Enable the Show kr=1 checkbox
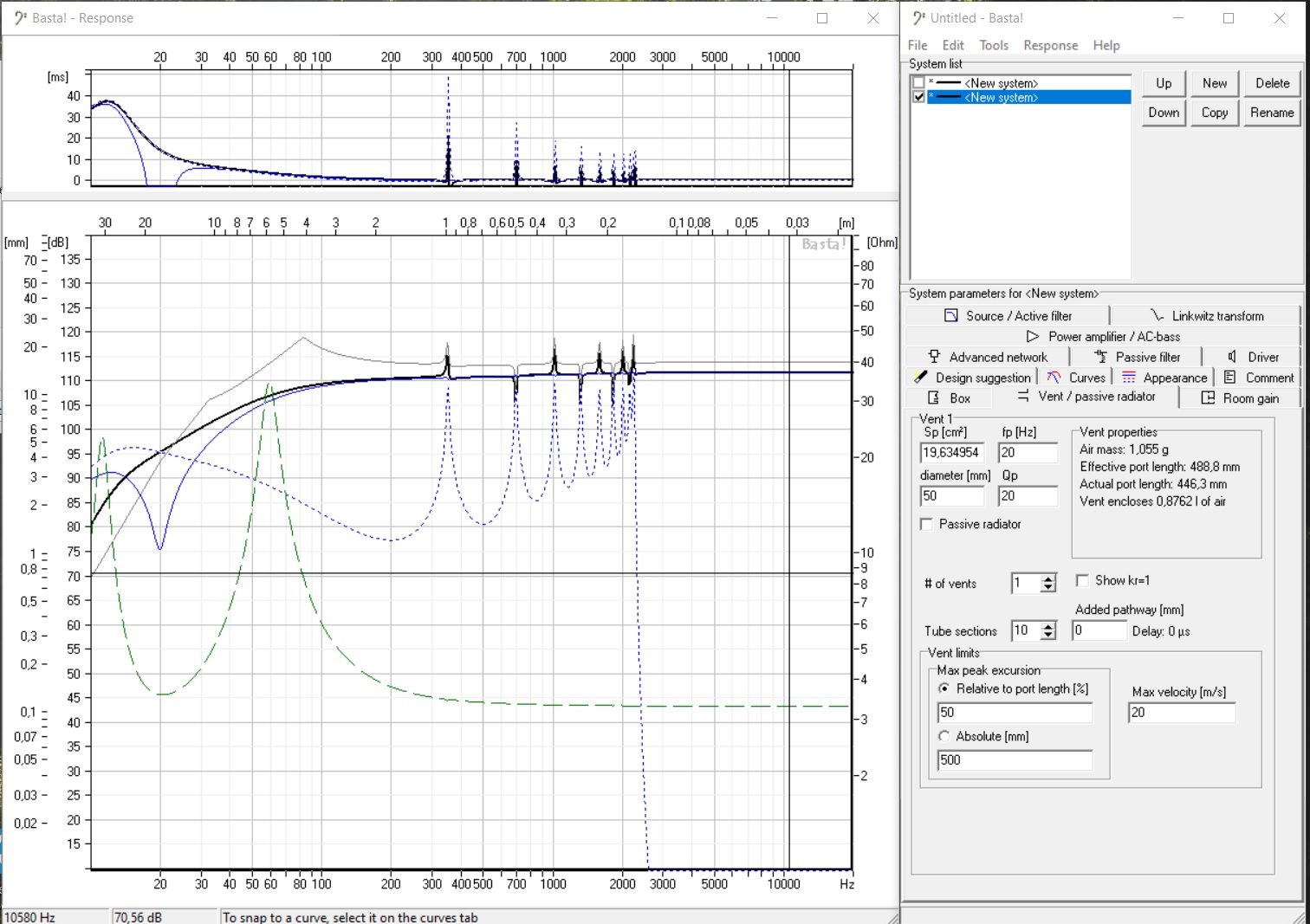Viewport: 1310px width, 924px height. [1082, 580]
